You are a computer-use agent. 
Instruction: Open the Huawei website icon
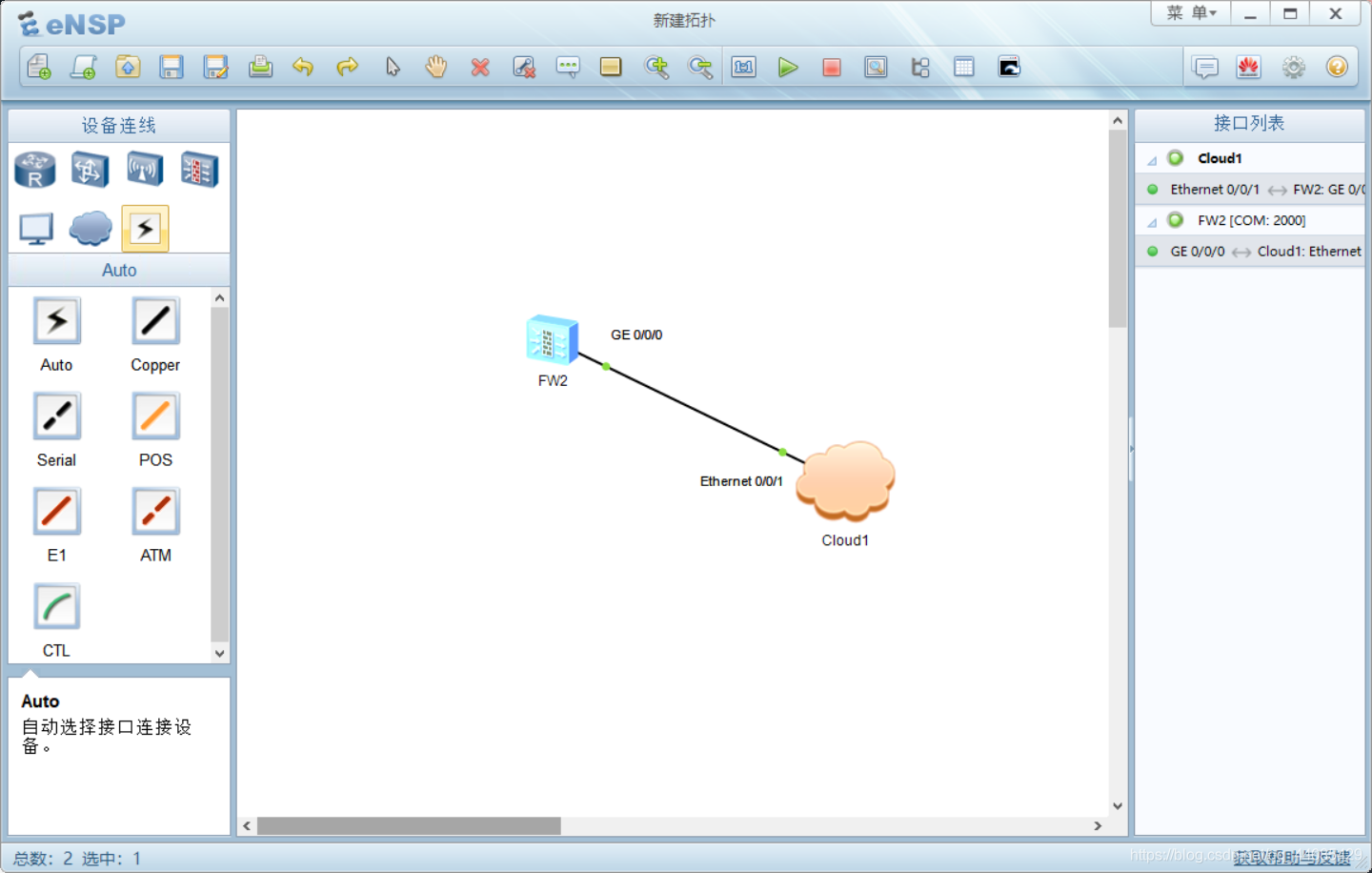click(1249, 67)
